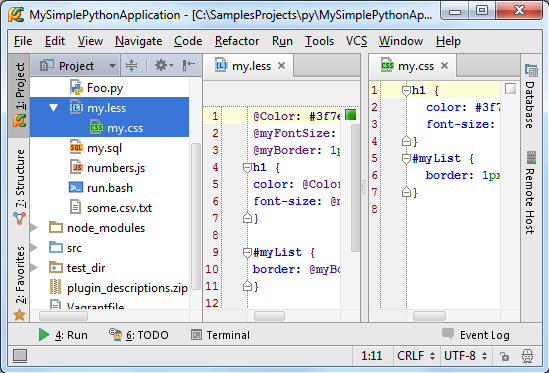Toggle tool window bars via status bar corner icon
Viewport: 549px width, 373px height.
click(20, 355)
